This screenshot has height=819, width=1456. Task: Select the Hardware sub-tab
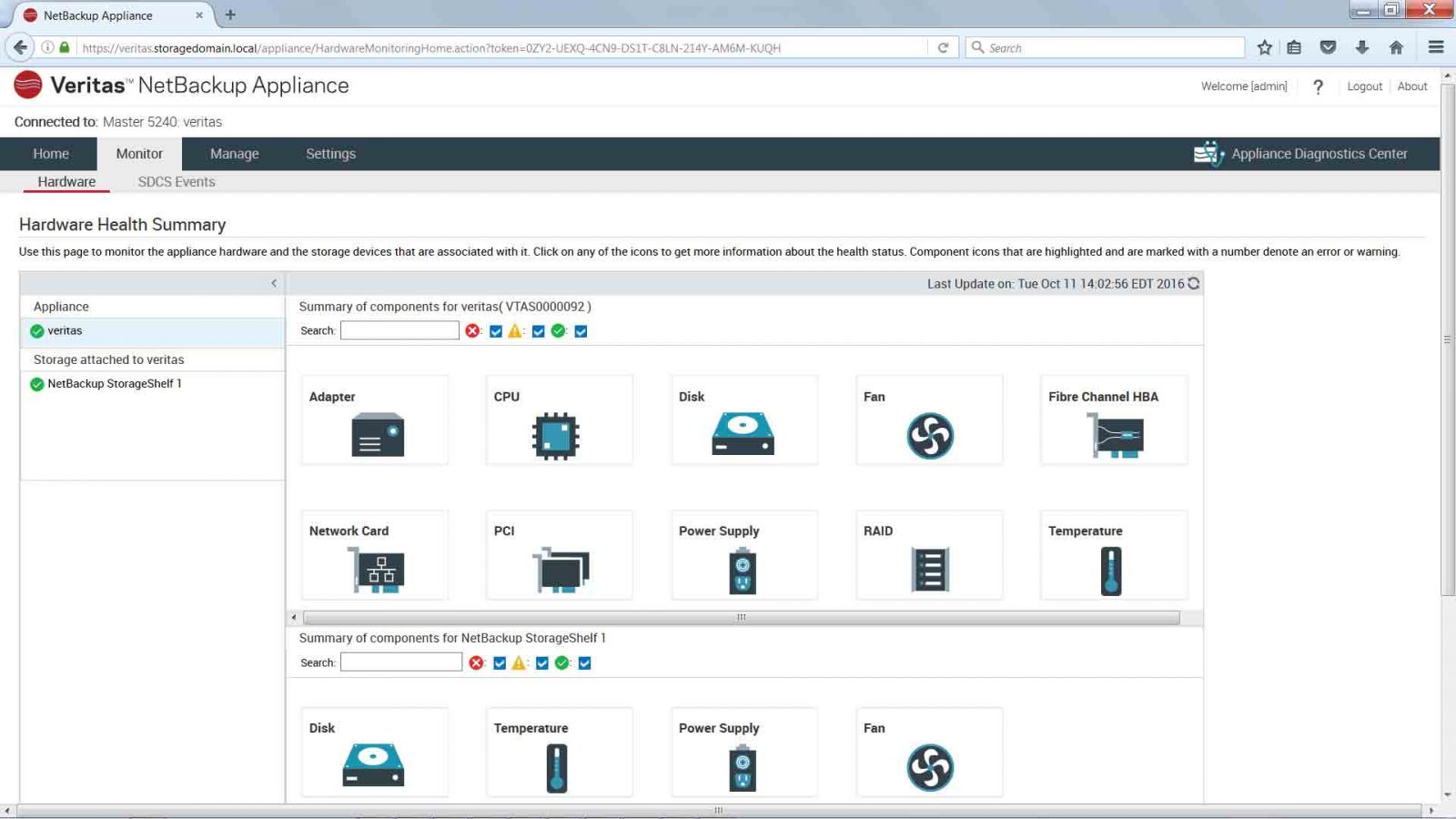(x=66, y=182)
